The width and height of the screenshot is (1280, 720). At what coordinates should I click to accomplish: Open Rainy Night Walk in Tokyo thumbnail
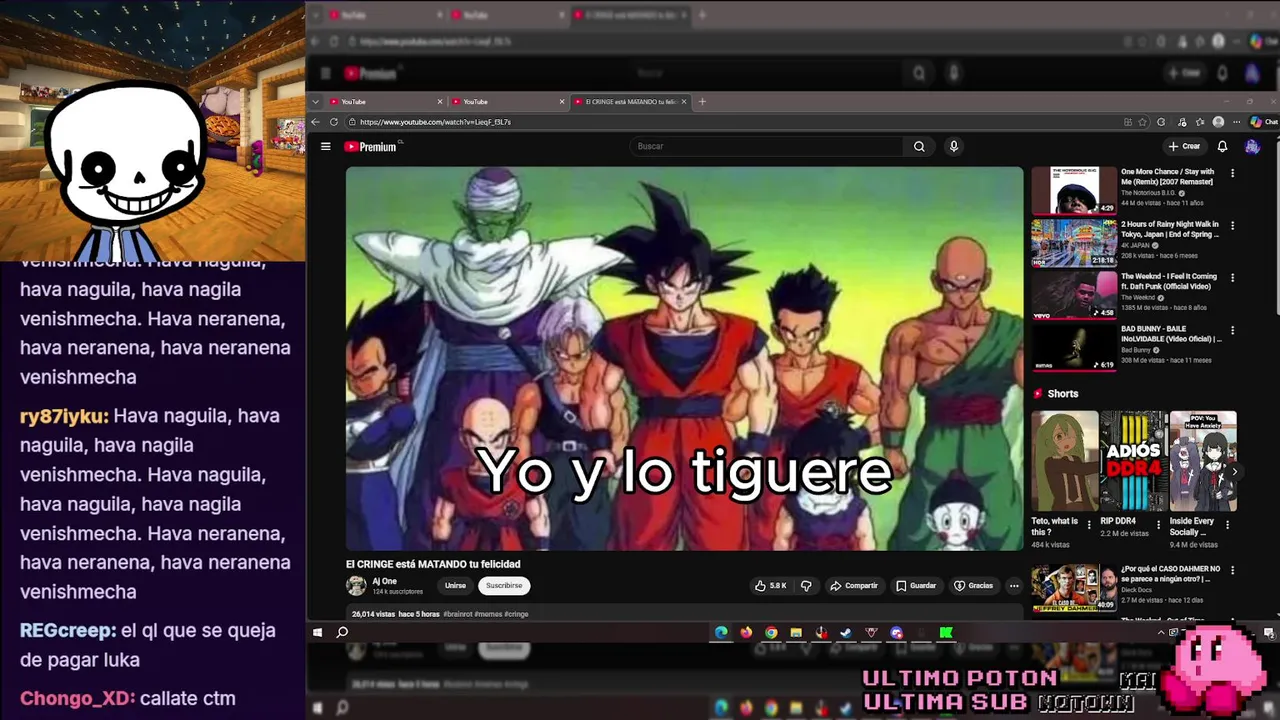1074,242
